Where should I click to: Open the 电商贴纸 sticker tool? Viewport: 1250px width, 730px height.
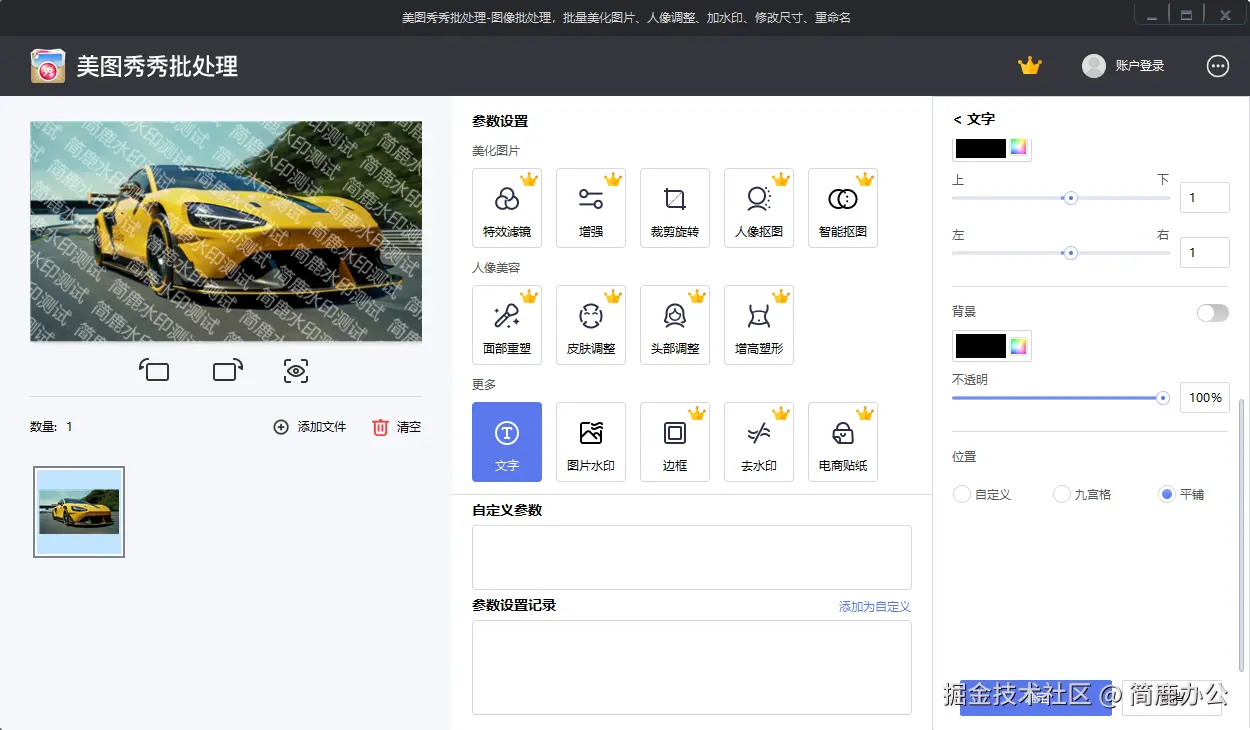click(843, 441)
